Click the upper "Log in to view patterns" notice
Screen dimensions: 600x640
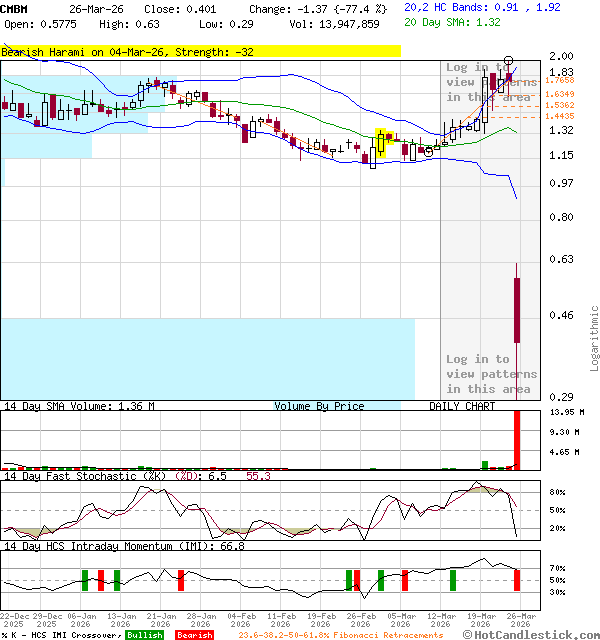pos(491,82)
